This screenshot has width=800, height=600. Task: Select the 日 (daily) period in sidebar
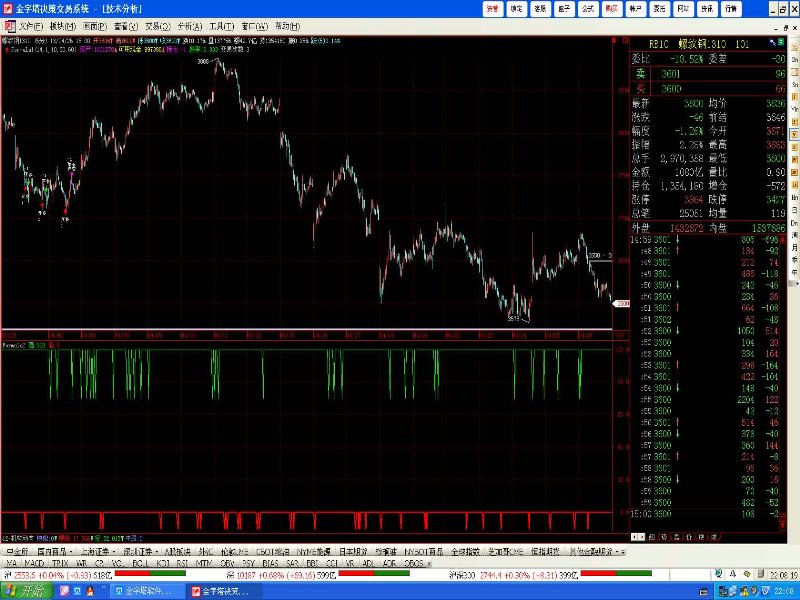[794, 210]
